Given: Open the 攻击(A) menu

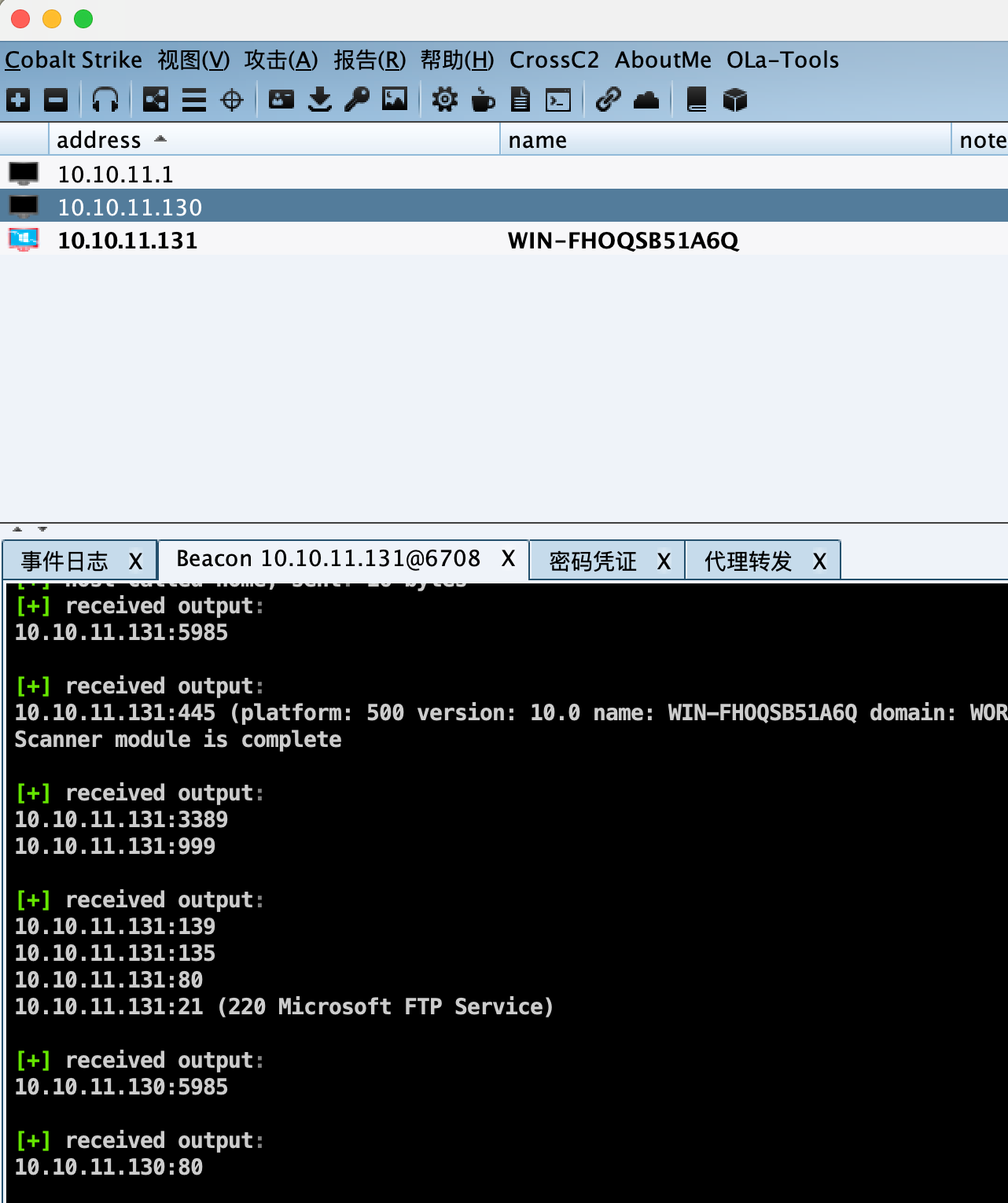Looking at the screenshot, I should [x=281, y=61].
